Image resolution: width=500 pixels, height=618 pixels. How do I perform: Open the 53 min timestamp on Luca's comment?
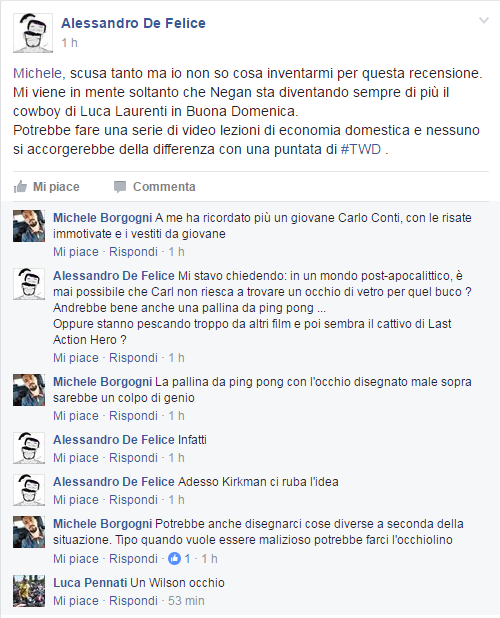186,601
